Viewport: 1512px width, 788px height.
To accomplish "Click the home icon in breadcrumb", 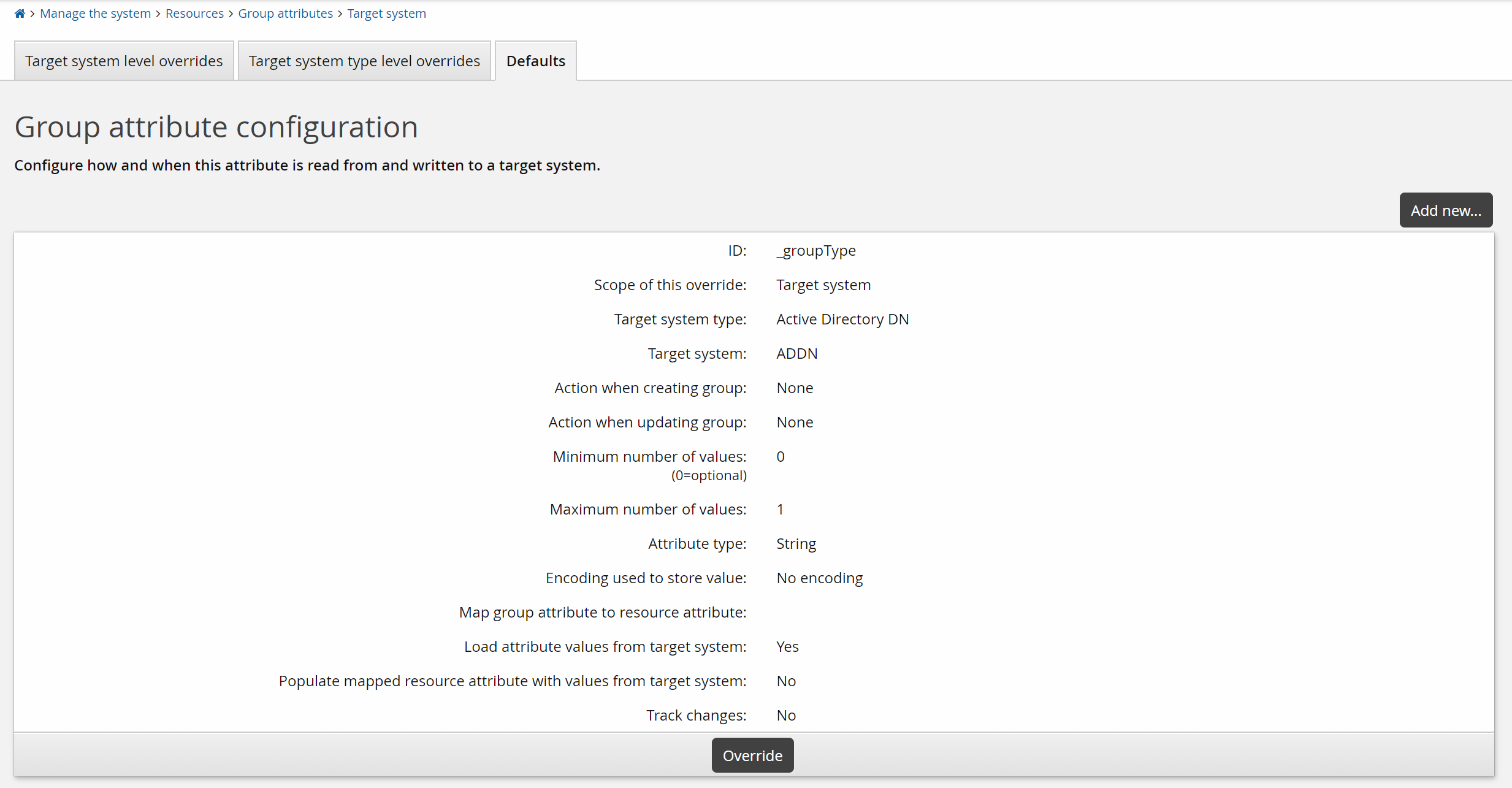I will [x=20, y=13].
